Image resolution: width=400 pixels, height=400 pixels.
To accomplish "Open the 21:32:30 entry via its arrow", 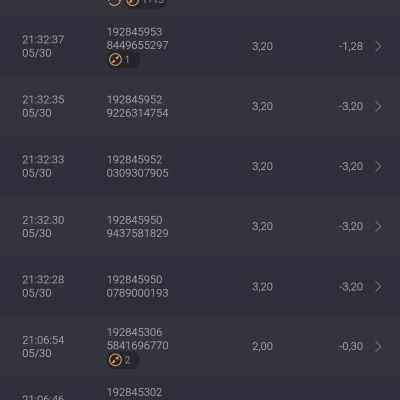I will pos(378,226).
